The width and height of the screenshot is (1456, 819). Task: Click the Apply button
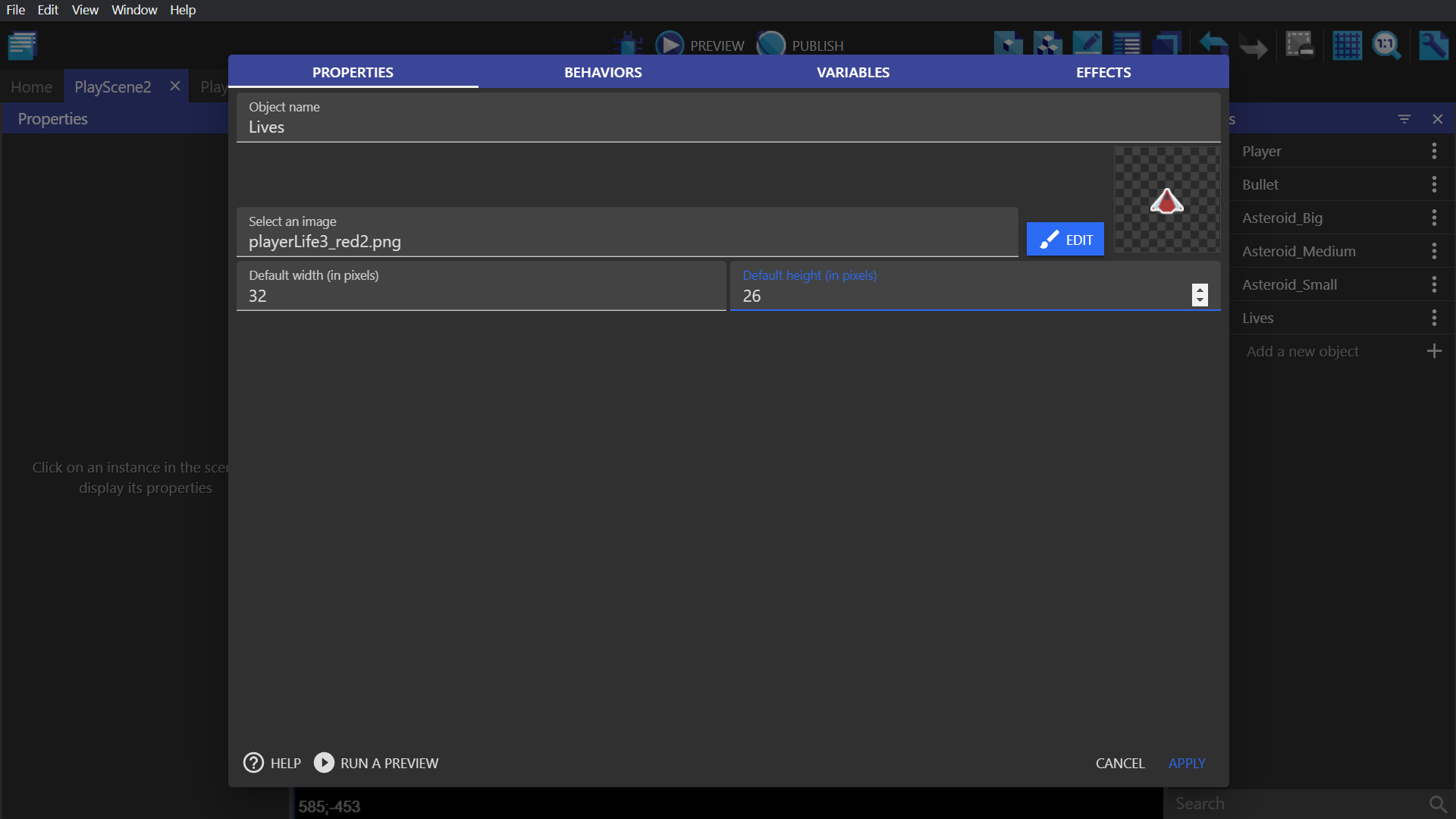tap(1187, 763)
